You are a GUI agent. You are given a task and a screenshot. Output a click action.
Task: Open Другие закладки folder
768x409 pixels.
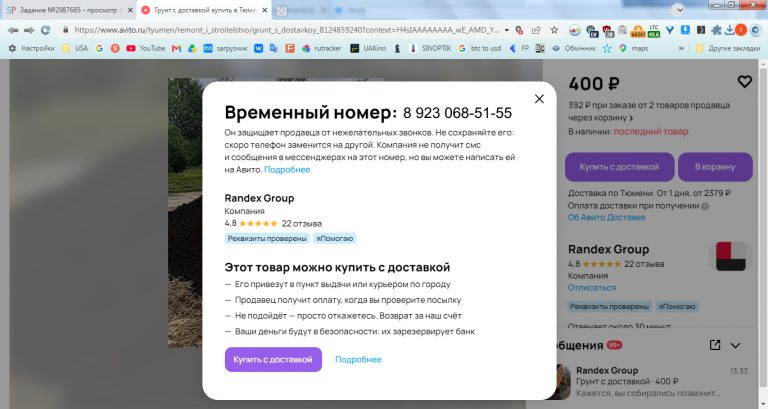tap(728, 48)
